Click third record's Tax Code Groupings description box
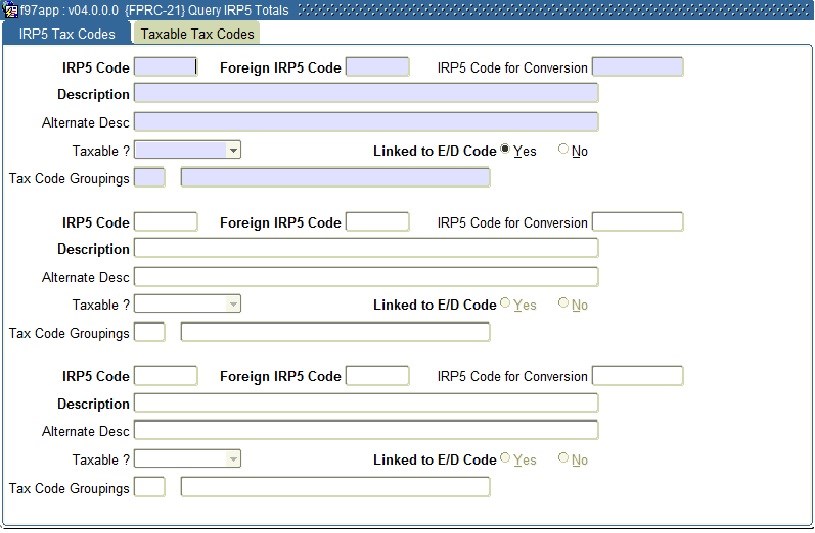Viewport: 815px width, 533px height. (335, 487)
